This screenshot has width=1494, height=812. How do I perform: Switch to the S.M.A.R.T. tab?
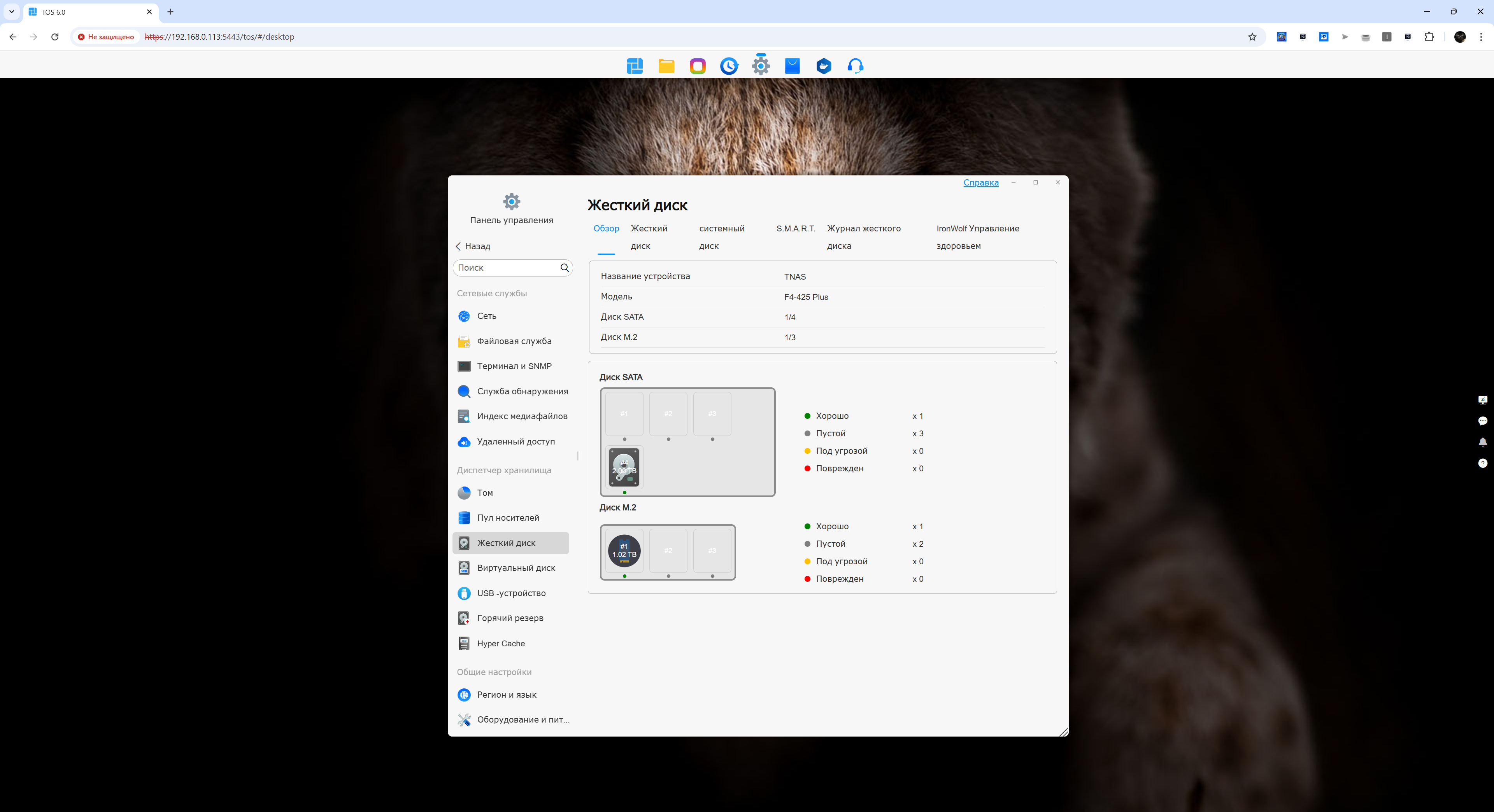pyautogui.click(x=795, y=228)
